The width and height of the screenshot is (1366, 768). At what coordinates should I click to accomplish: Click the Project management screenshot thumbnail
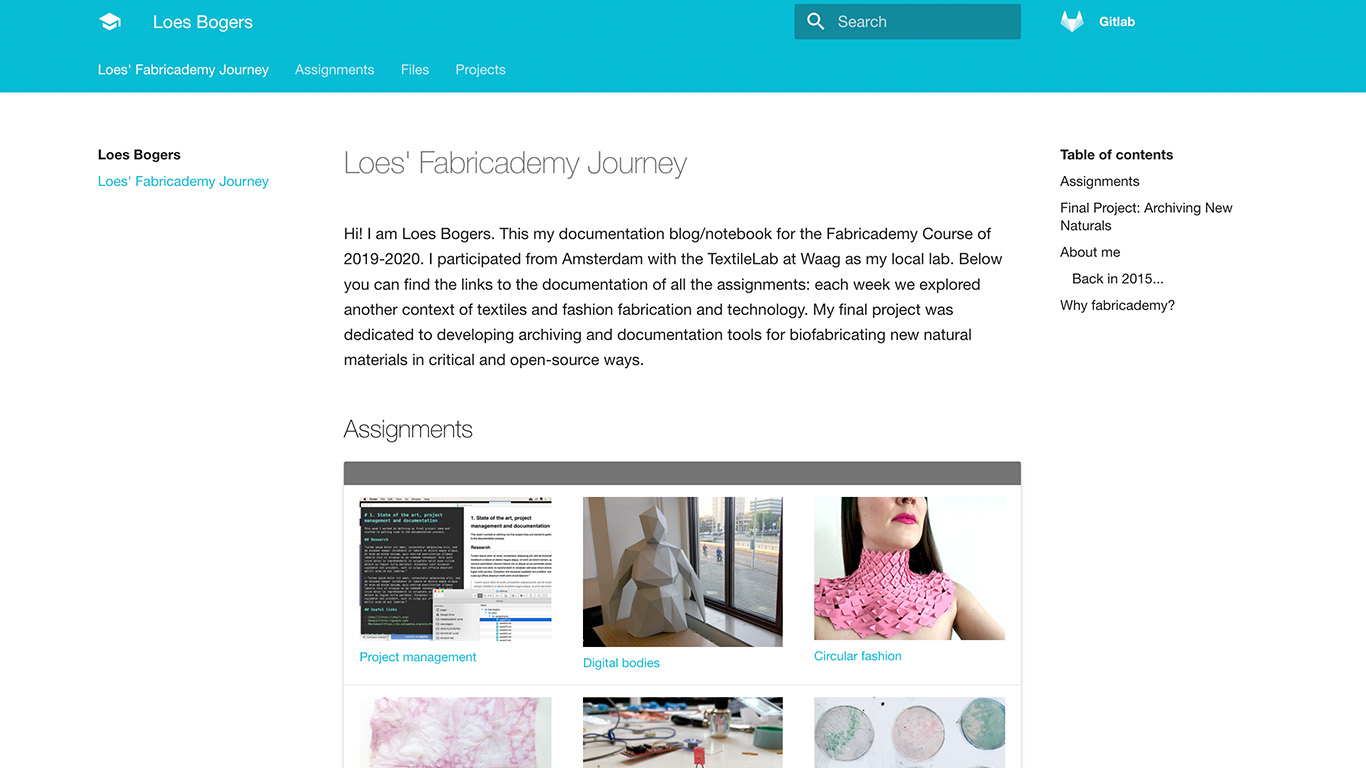pos(456,569)
